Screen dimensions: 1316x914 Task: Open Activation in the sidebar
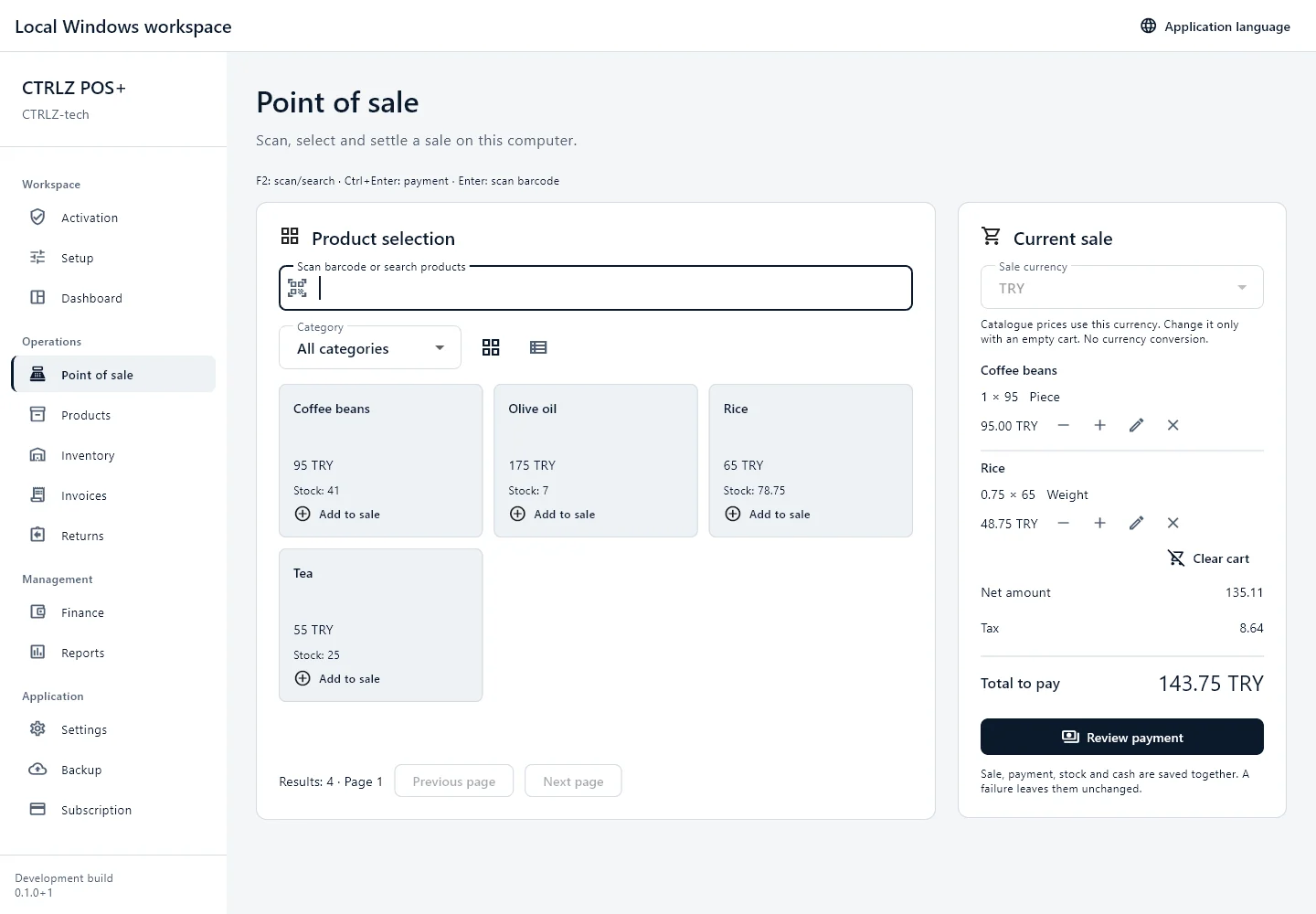coord(113,218)
